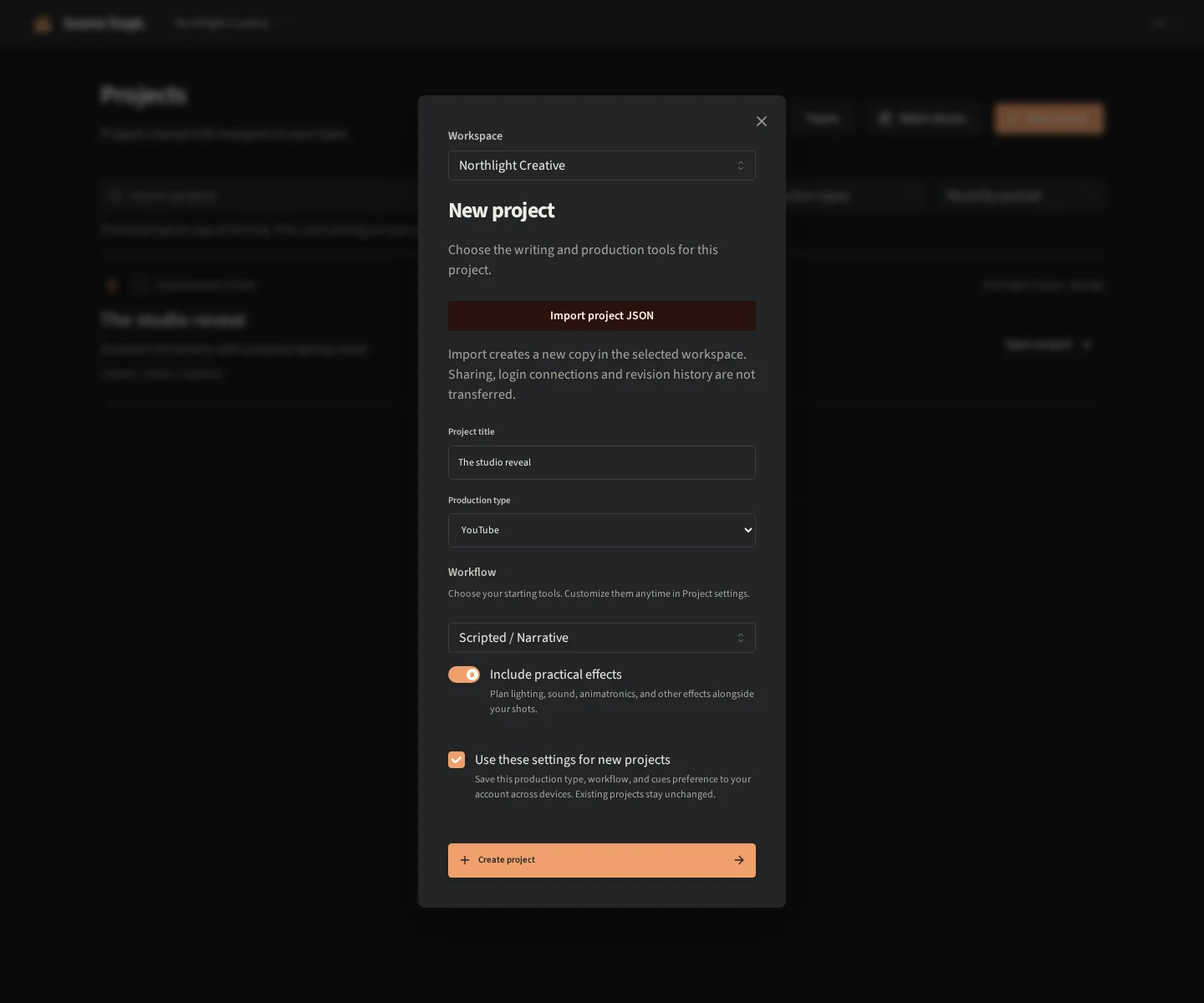Focus the Project title input field

point(602,462)
